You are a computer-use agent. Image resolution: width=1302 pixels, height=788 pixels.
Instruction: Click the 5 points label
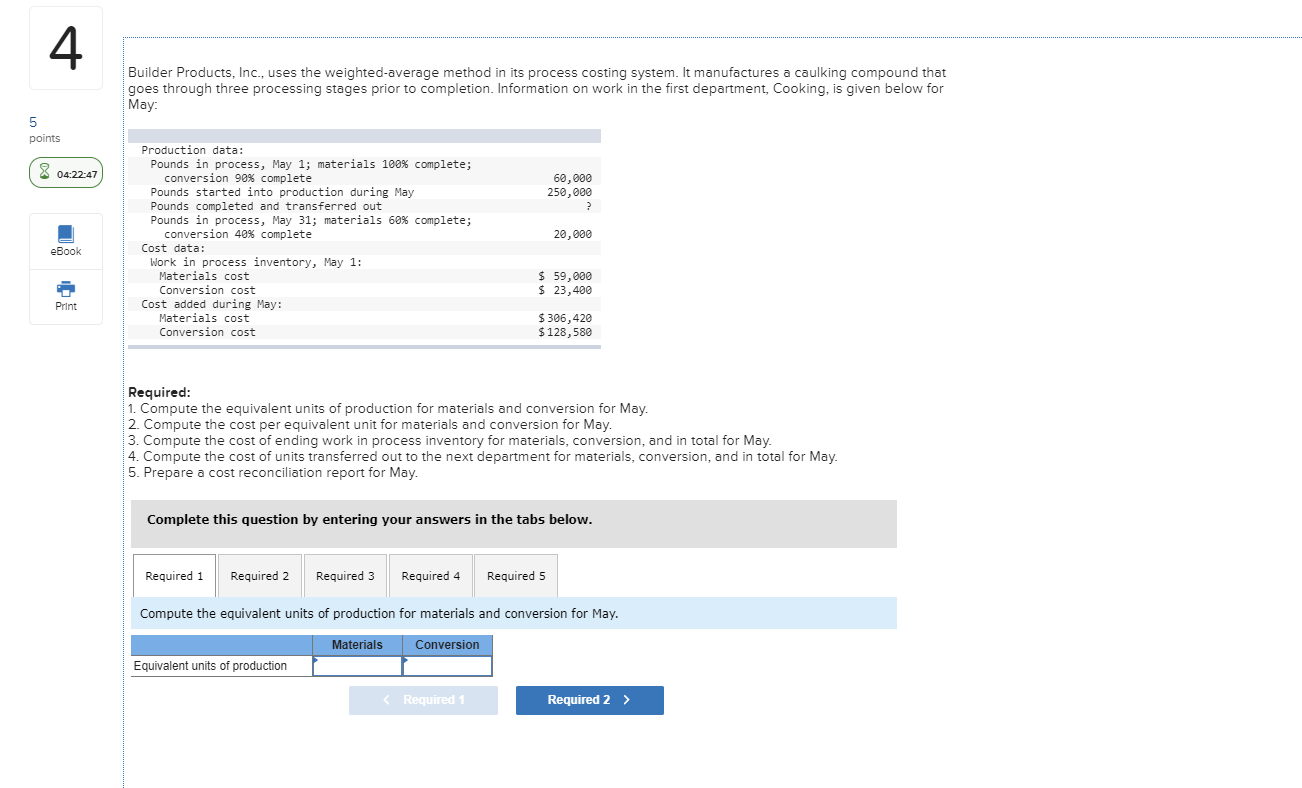pyautogui.click(x=44, y=130)
